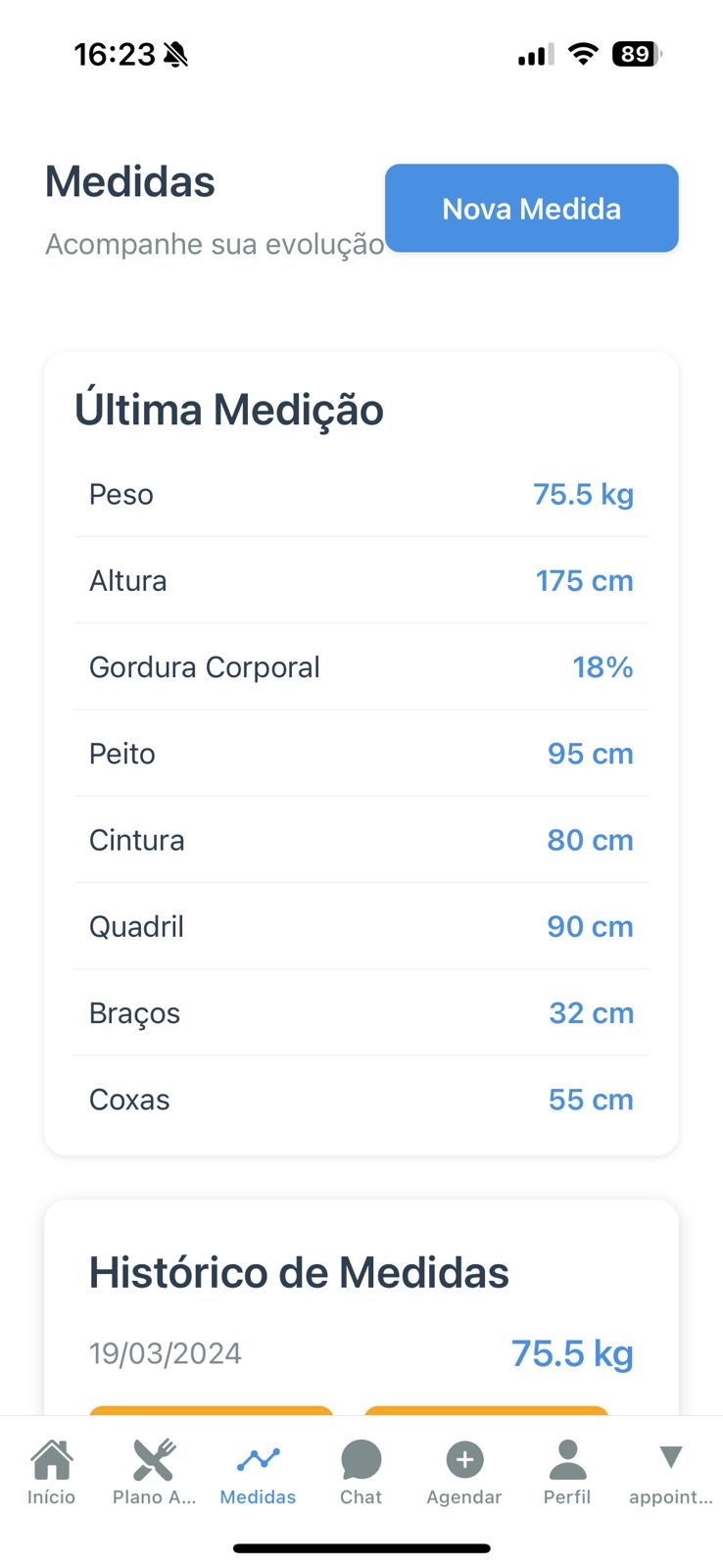
Task: Tap the silent mode bell icon
Action: pyautogui.click(x=176, y=55)
